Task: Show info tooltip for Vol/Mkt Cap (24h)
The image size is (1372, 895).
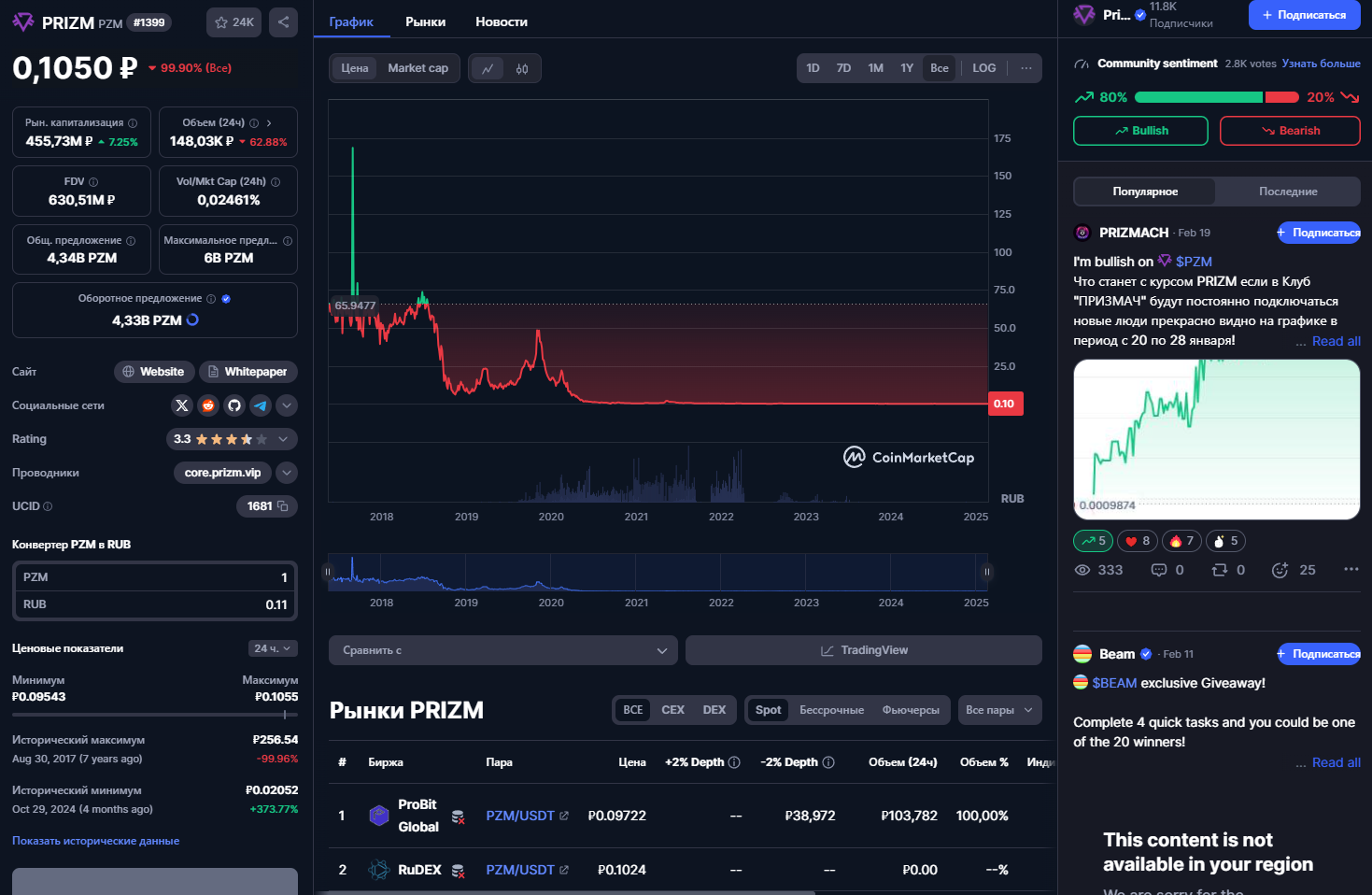Action: (x=276, y=182)
